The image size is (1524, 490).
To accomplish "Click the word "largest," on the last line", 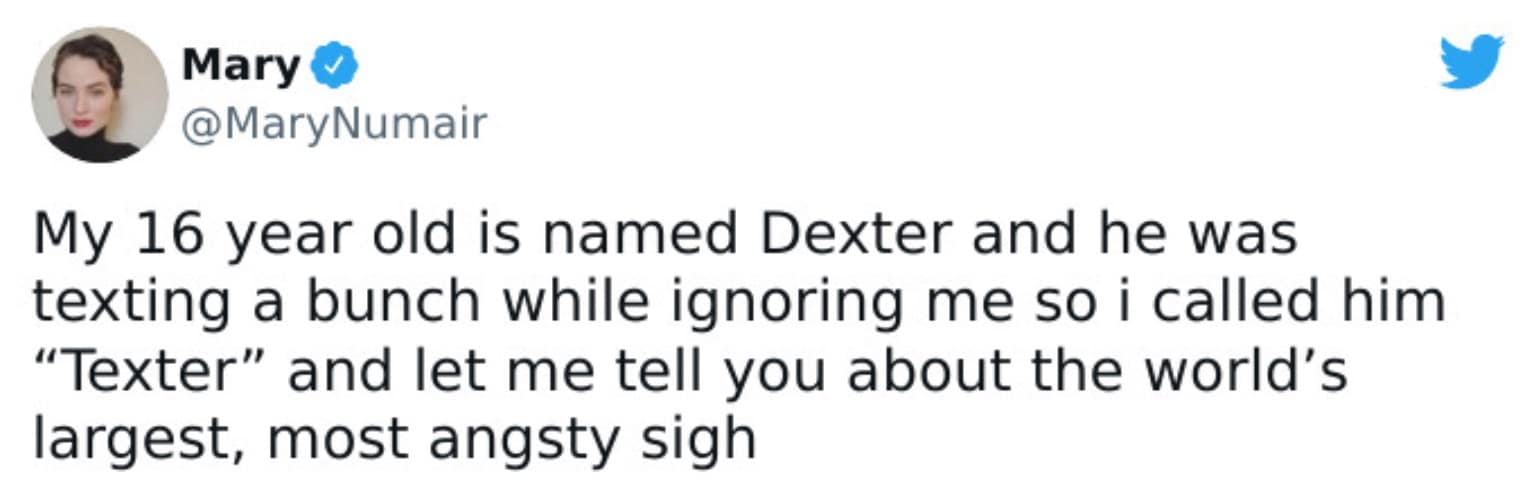I will point(135,439).
